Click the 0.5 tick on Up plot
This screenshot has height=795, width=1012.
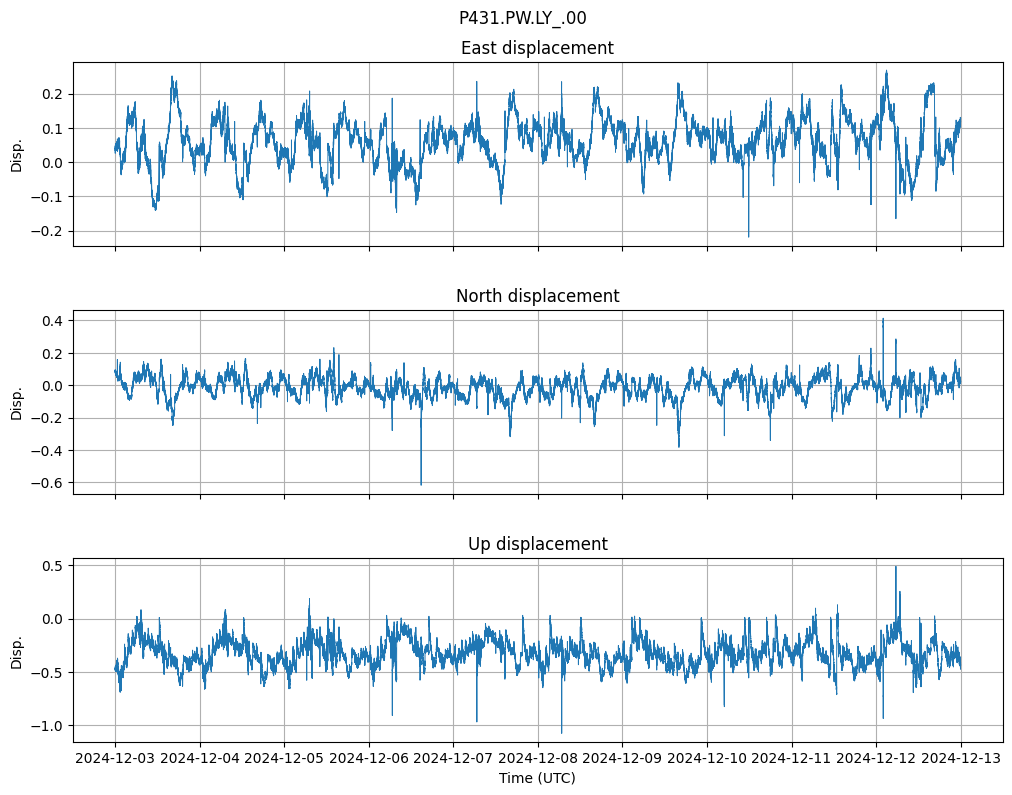point(52,566)
